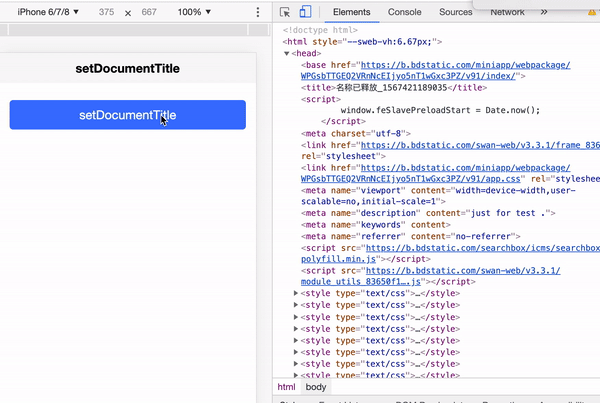This screenshot has width=600, height=403.
Task: Click the viewport width field showing 375
Action: 107,12
